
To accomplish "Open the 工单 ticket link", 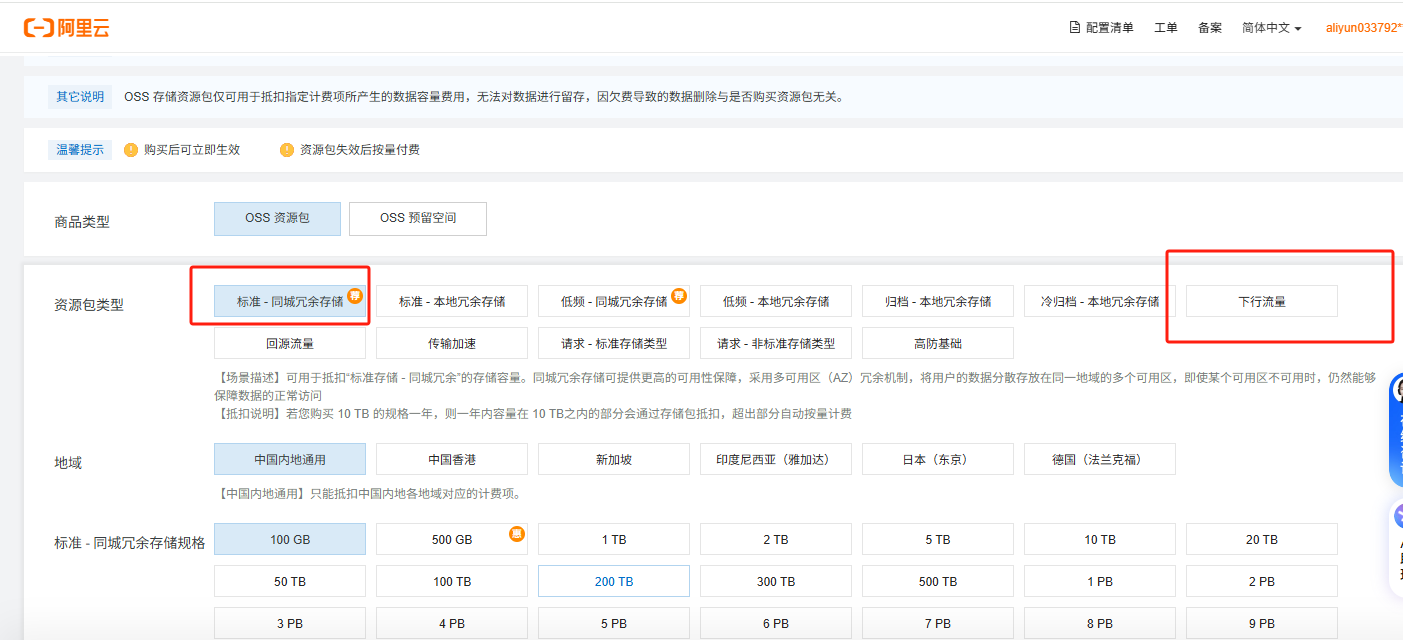I will [x=1166, y=28].
